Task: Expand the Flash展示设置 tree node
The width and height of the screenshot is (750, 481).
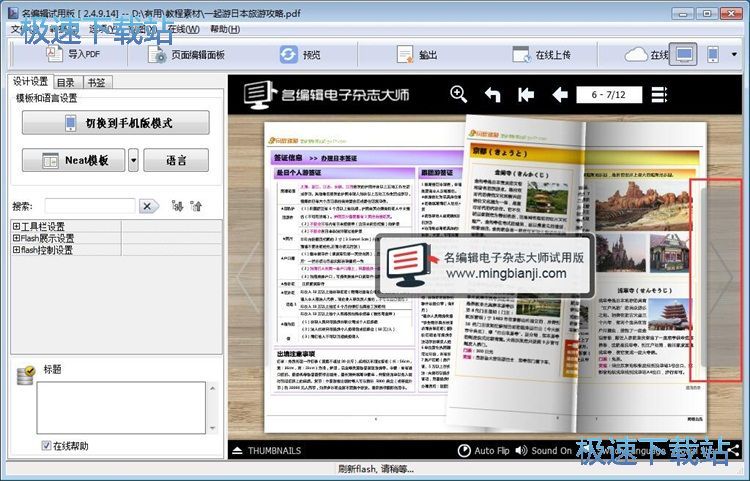Action: 16,239
